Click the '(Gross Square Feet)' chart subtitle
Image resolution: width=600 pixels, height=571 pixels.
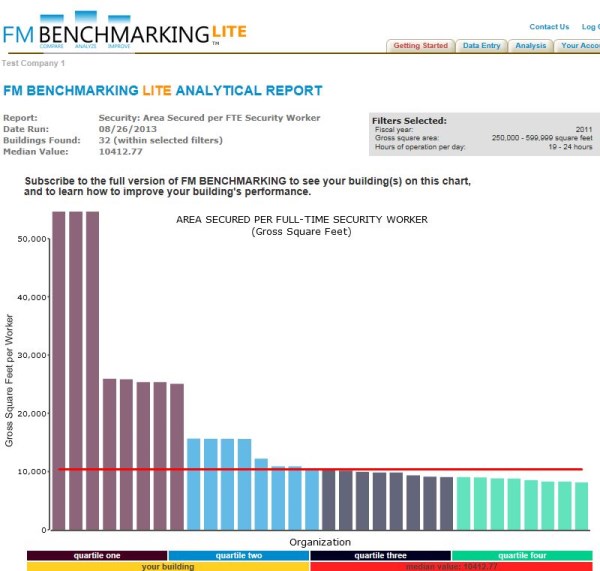pos(302,232)
